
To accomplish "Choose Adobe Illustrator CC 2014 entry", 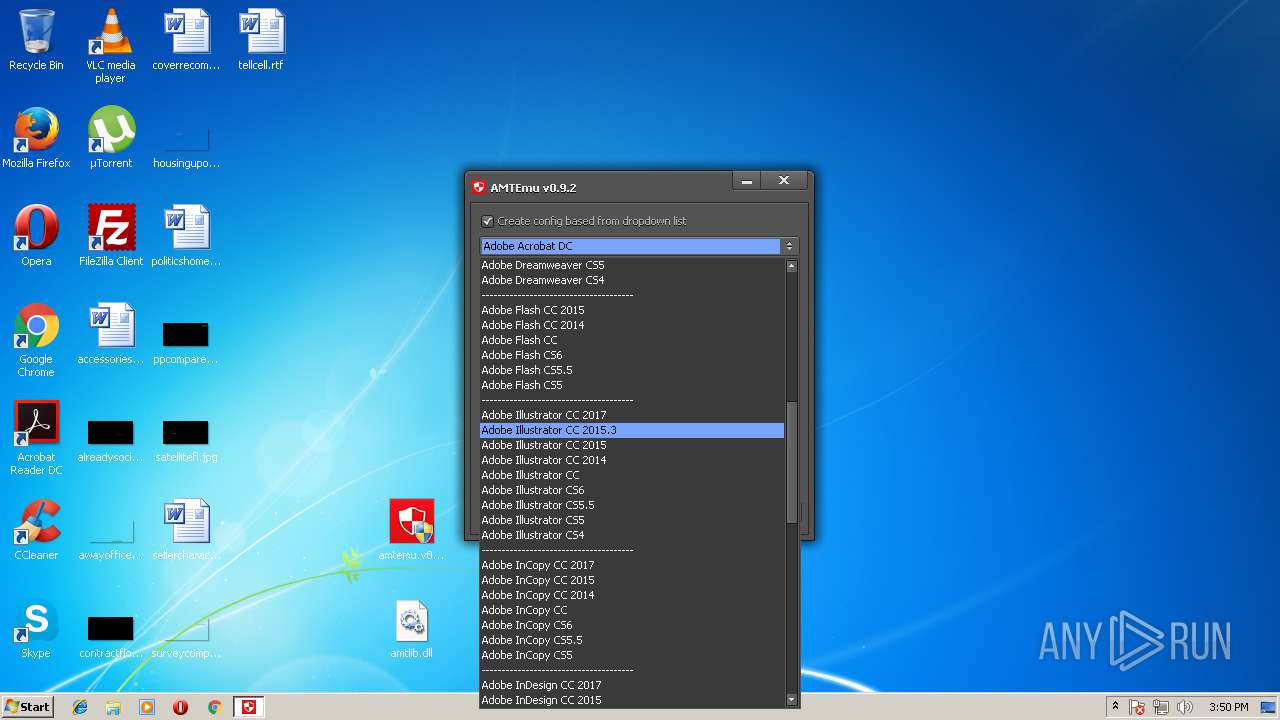I will (x=632, y=460).
